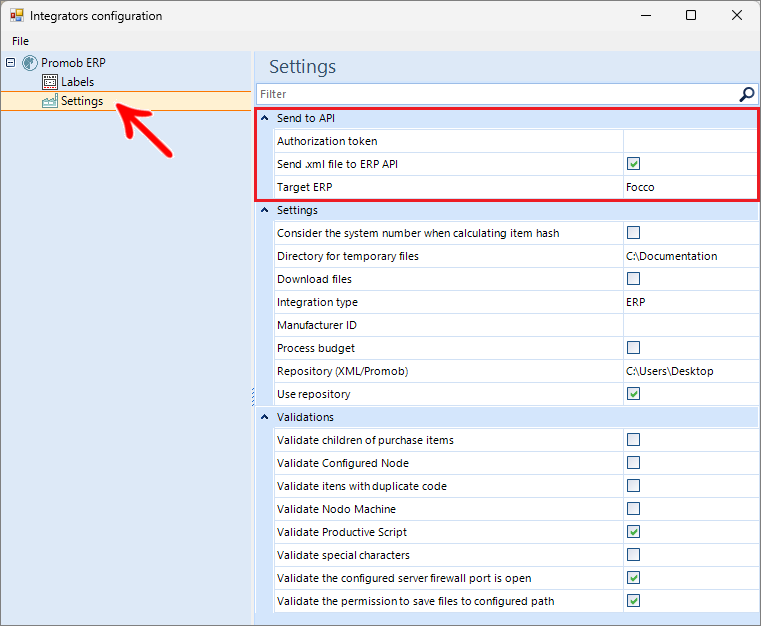This screenshot has width=761, height=626.
Task: Check Validate Configured Node box
Action: pyautogui.click(x=633, y=463)
